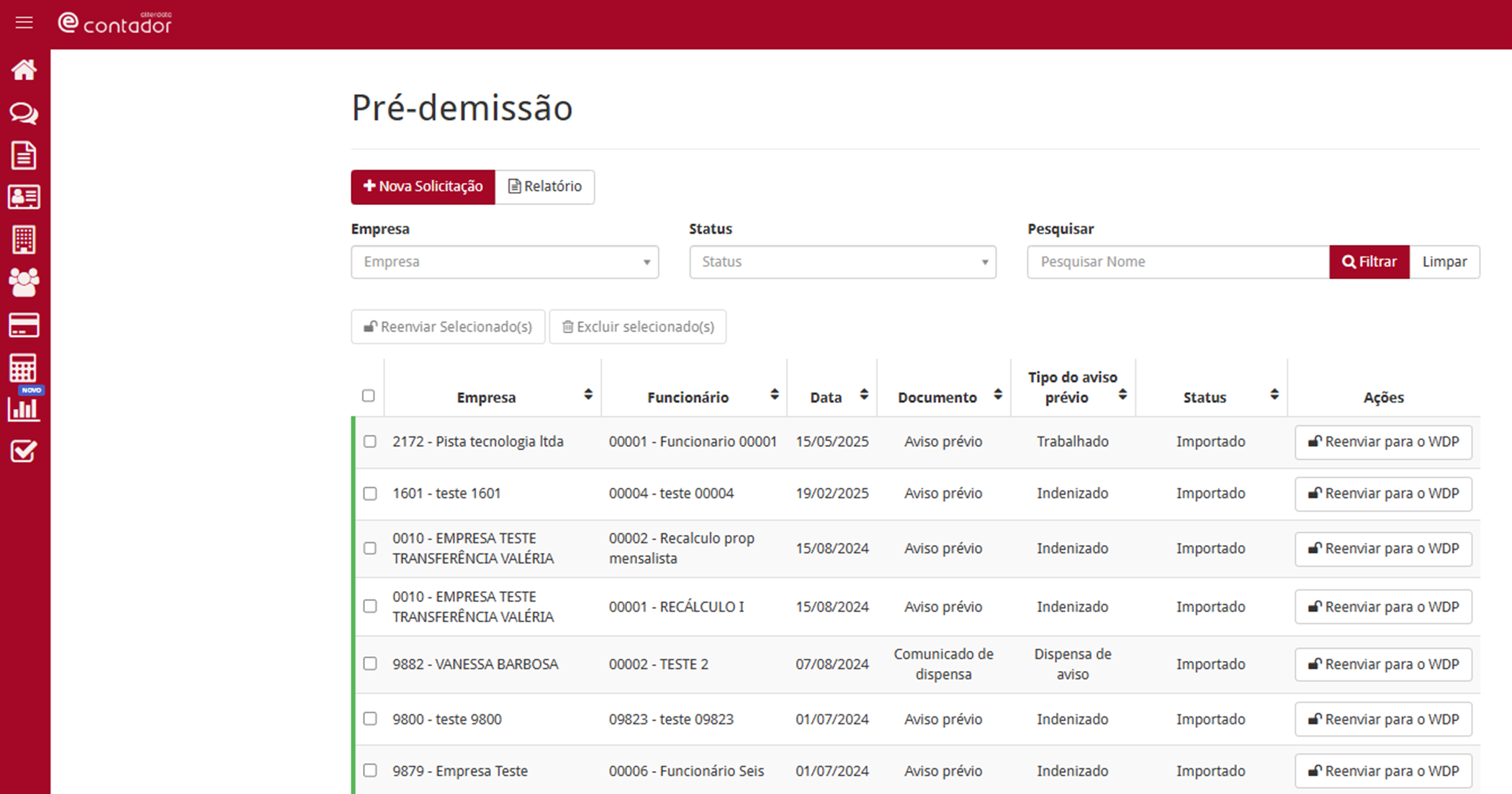Image resolution: width=1512 pixels, height=794 pixels.
Task: Click the document page sidebar icon
Action: tap(24, 155)
